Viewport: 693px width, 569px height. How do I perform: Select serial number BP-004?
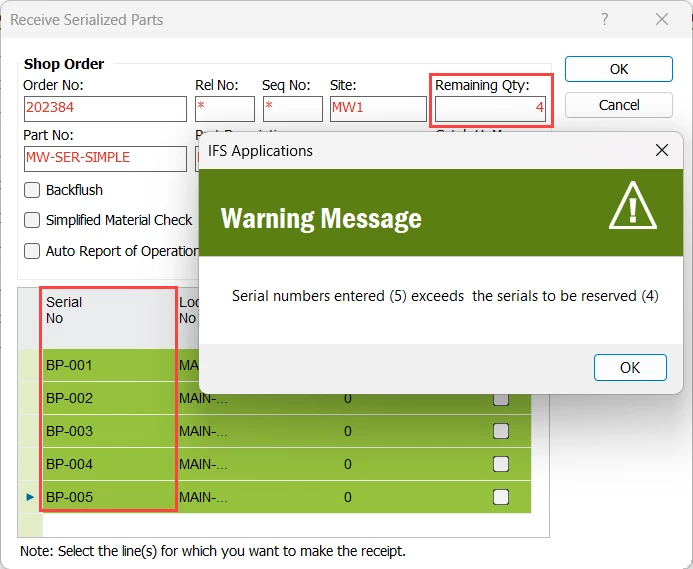pos(109,464)
